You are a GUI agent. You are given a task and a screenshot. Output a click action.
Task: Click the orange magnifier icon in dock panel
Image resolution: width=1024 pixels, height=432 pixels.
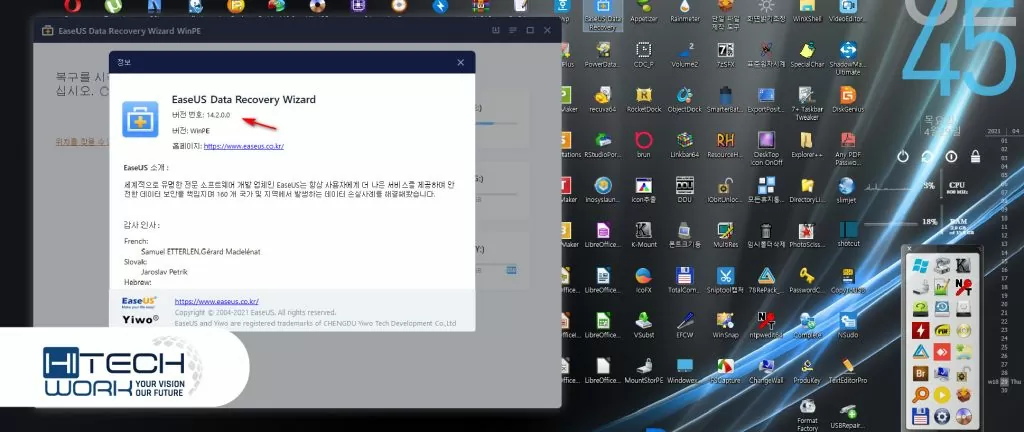click(x=921, y=395)
